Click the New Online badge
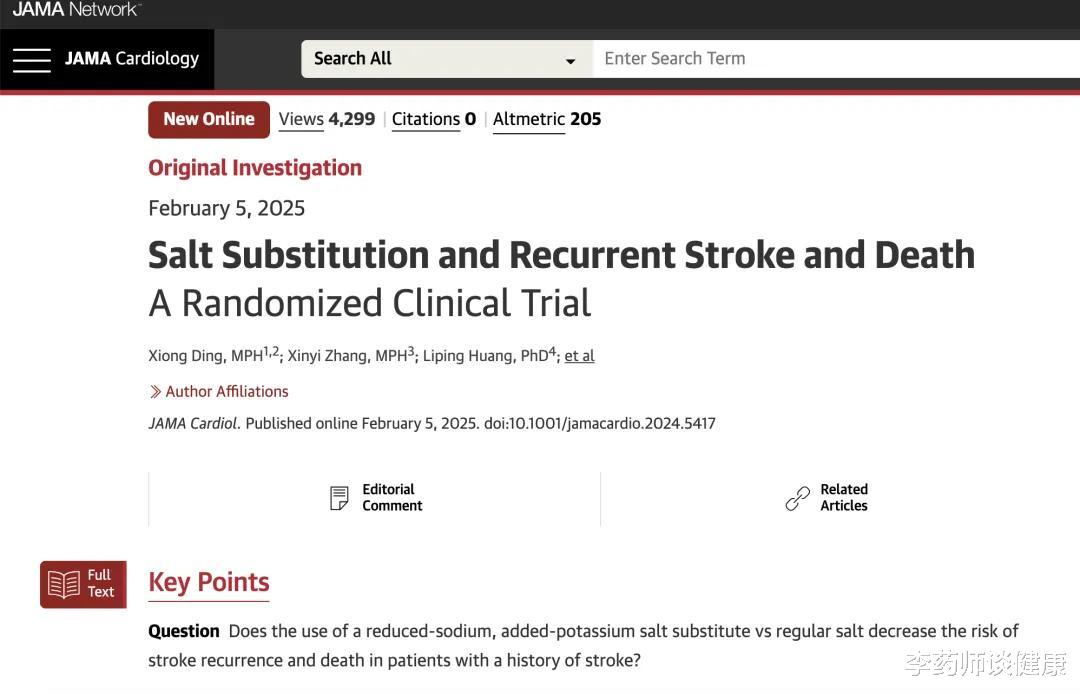 pos(209,119)
